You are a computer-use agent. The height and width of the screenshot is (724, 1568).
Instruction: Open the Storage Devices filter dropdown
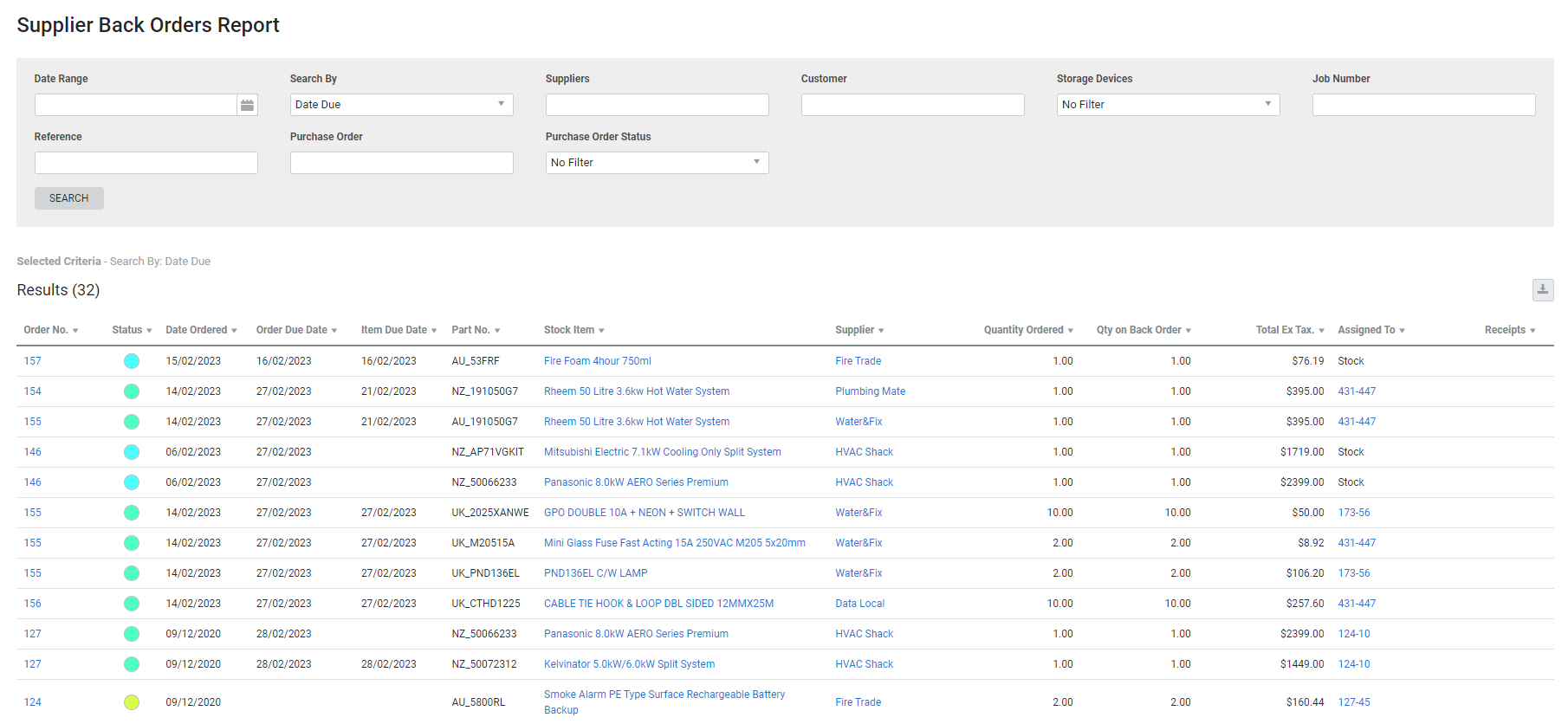1168,105
